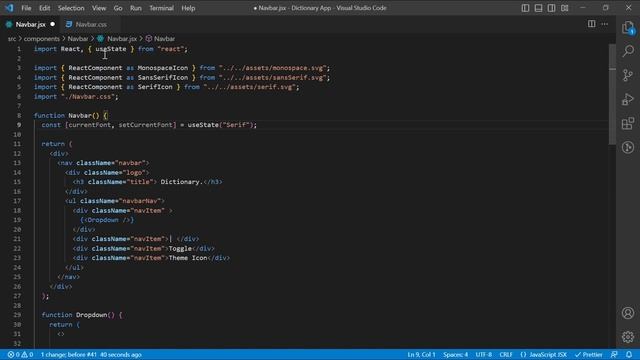640x360 pixels.
Task: Click './Navbar.css' import string on line 6
Action: (x=89, y=97)
